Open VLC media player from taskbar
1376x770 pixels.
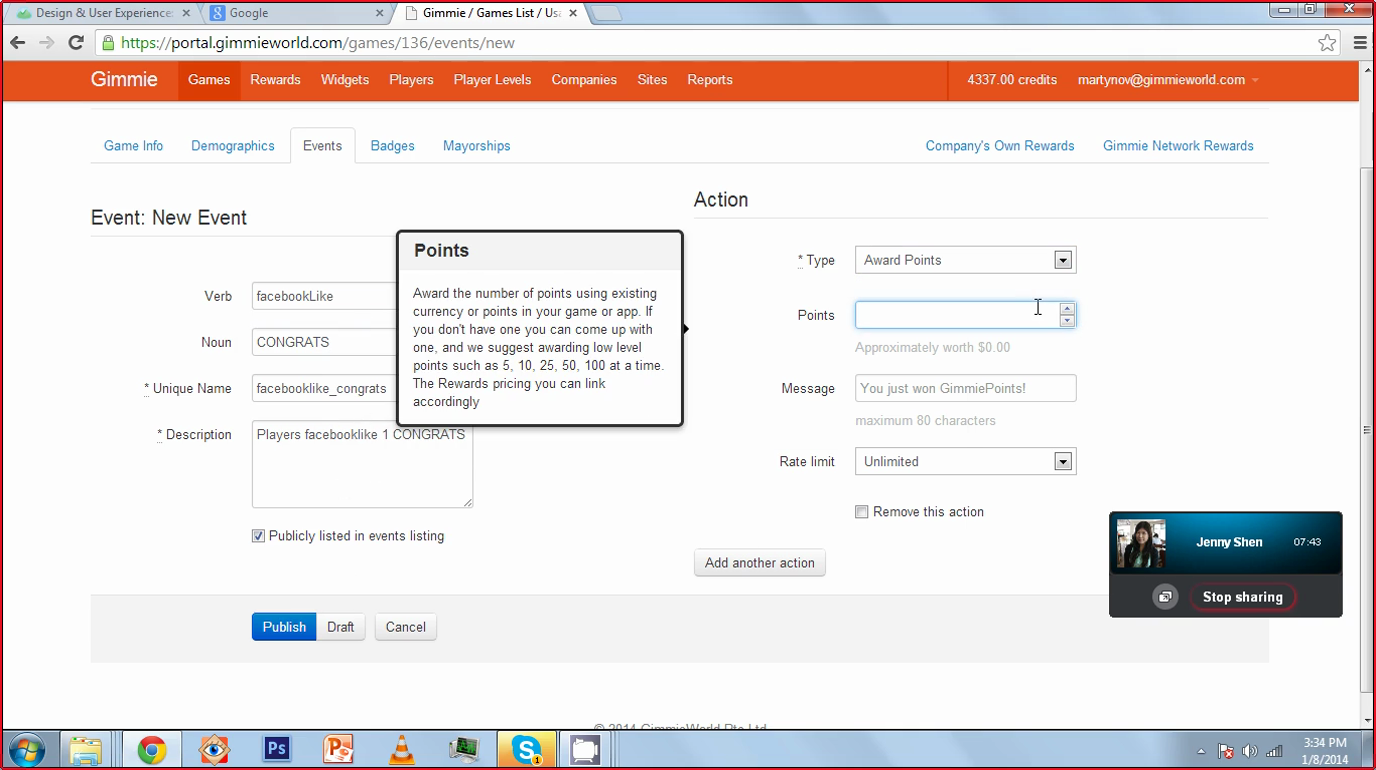402,750
